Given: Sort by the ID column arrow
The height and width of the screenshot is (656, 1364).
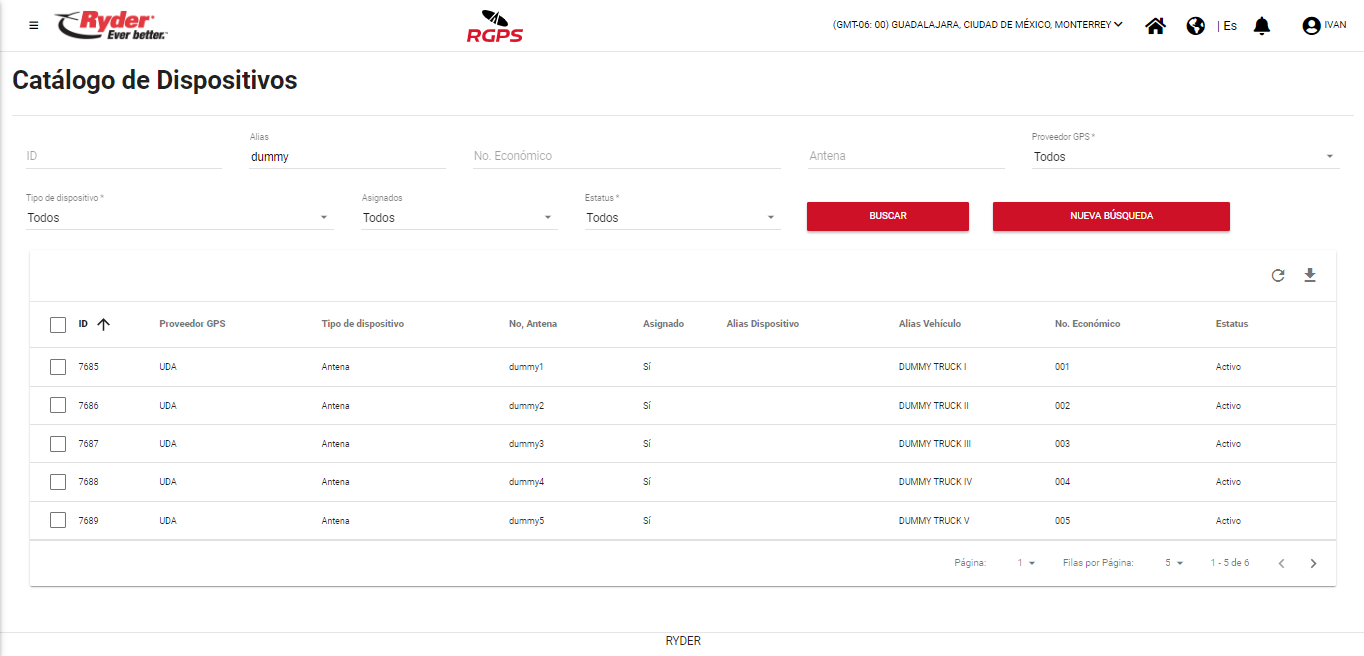Looking at the screenshot, I should pyautogui.click(x=103, y=324).
